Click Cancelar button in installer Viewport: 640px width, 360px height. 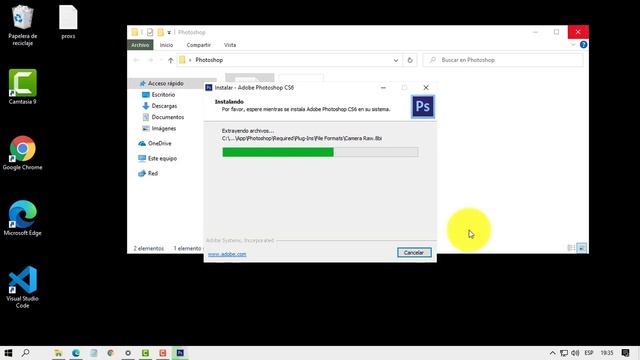pyautogui.click(x=414, y=253)
